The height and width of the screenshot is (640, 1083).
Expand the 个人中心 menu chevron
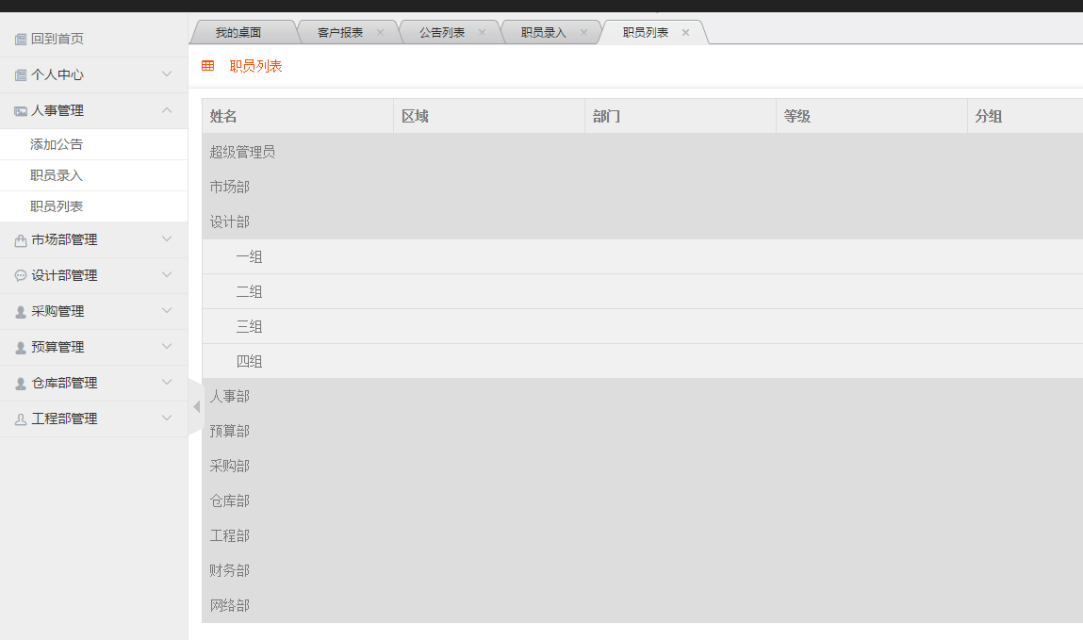[x=167, y=74]
